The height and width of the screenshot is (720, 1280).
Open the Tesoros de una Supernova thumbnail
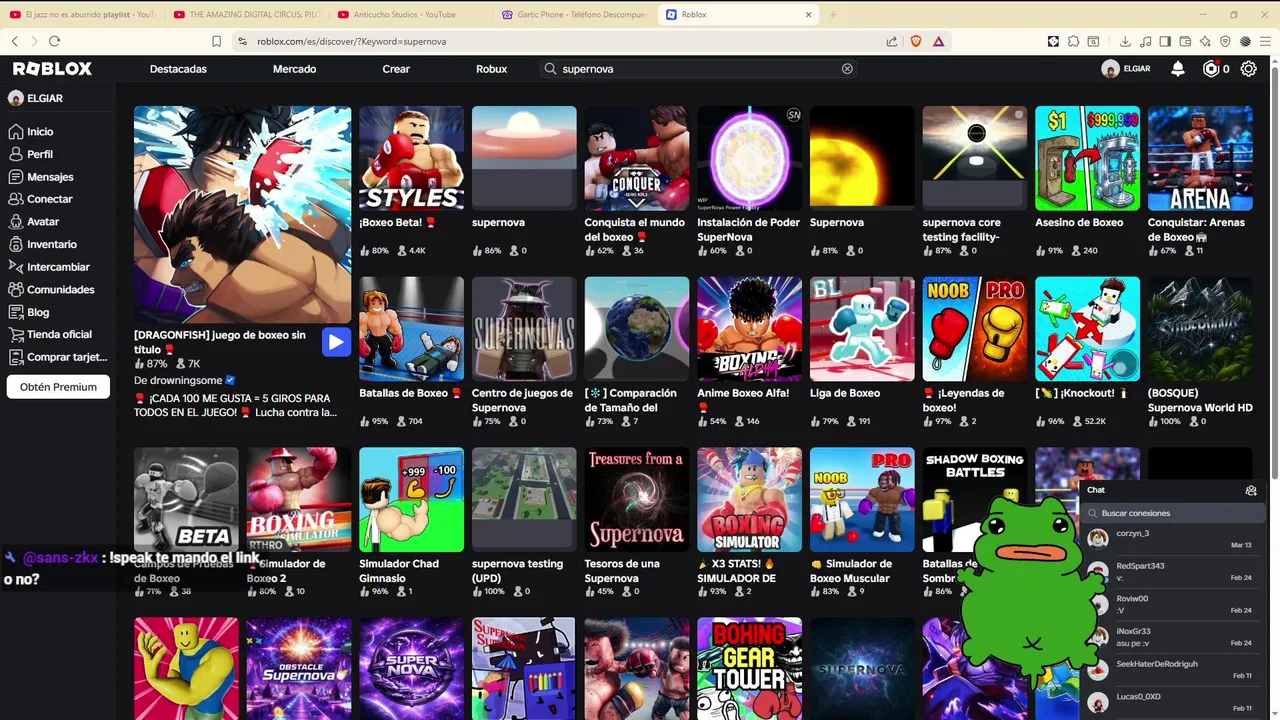637,499
